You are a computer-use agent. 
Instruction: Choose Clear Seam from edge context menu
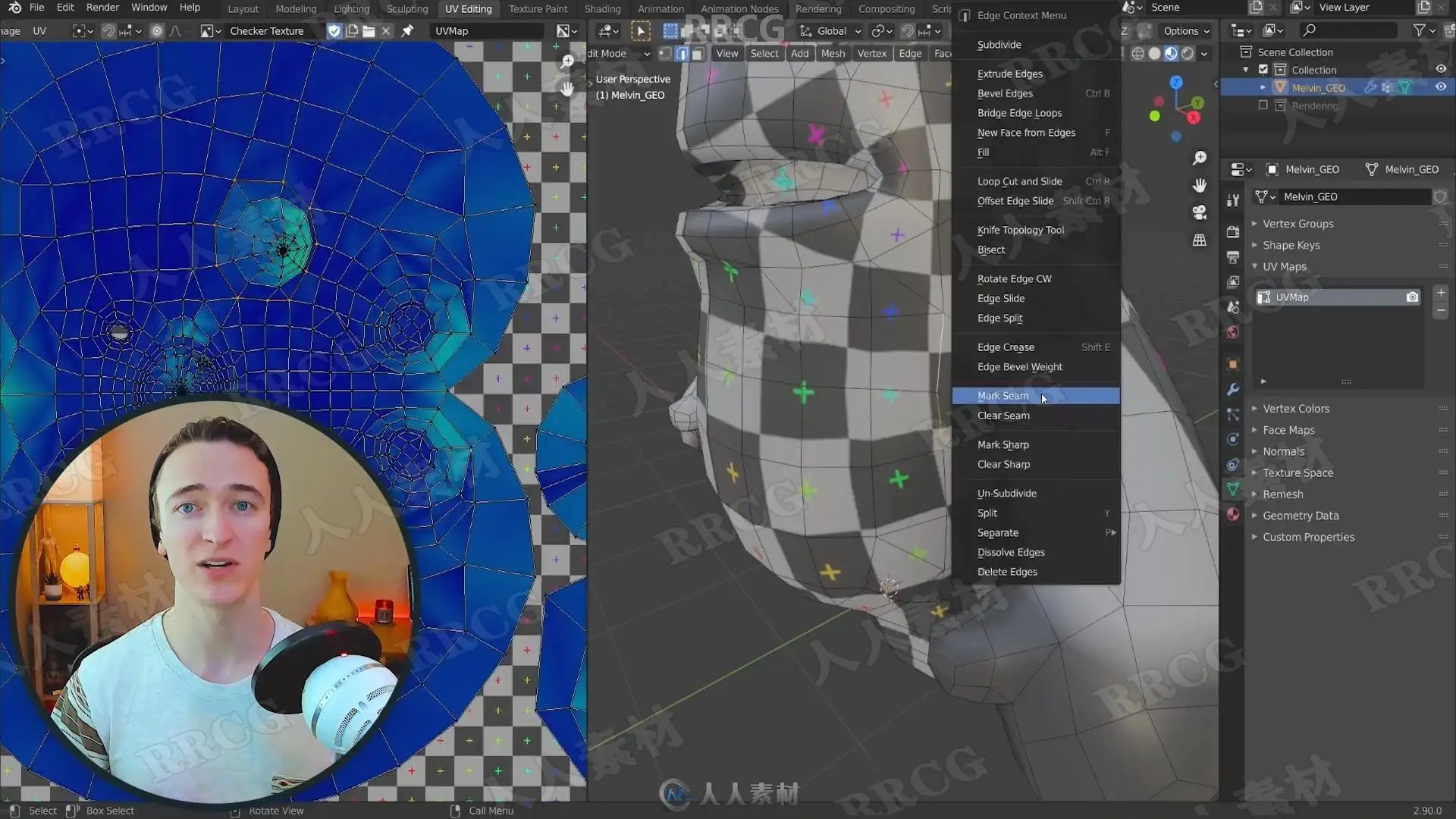click(1036, 416)
